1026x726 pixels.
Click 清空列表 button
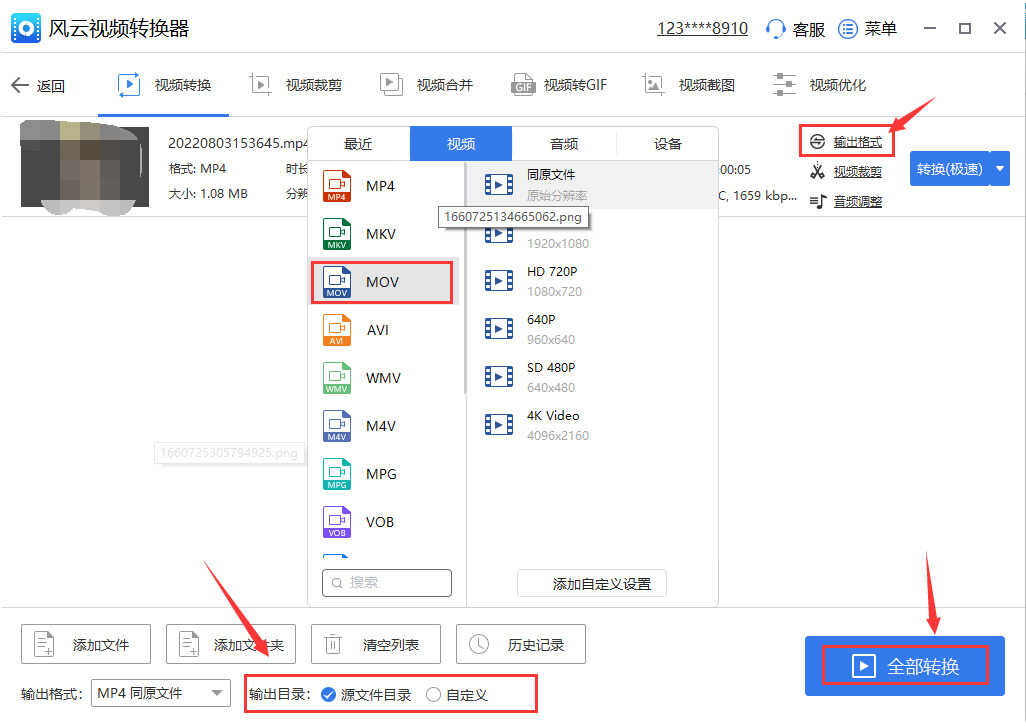(376, 644)
